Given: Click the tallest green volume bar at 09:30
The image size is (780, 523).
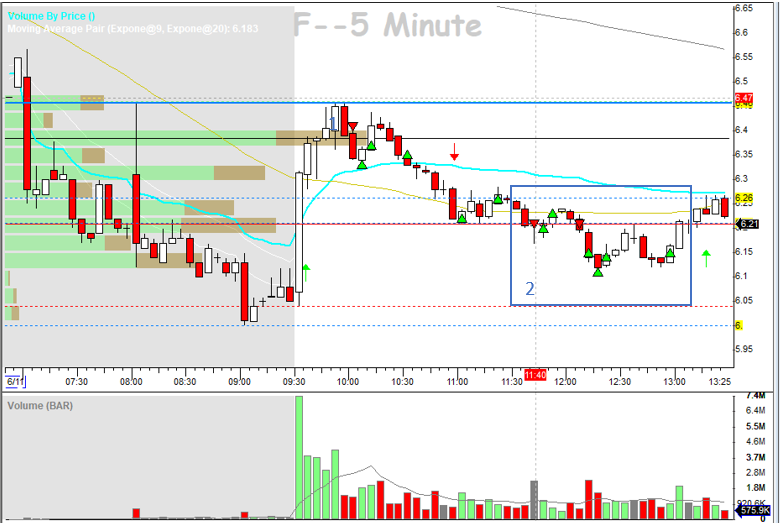Looking at the screenshot, I should [x=297, y=457].
